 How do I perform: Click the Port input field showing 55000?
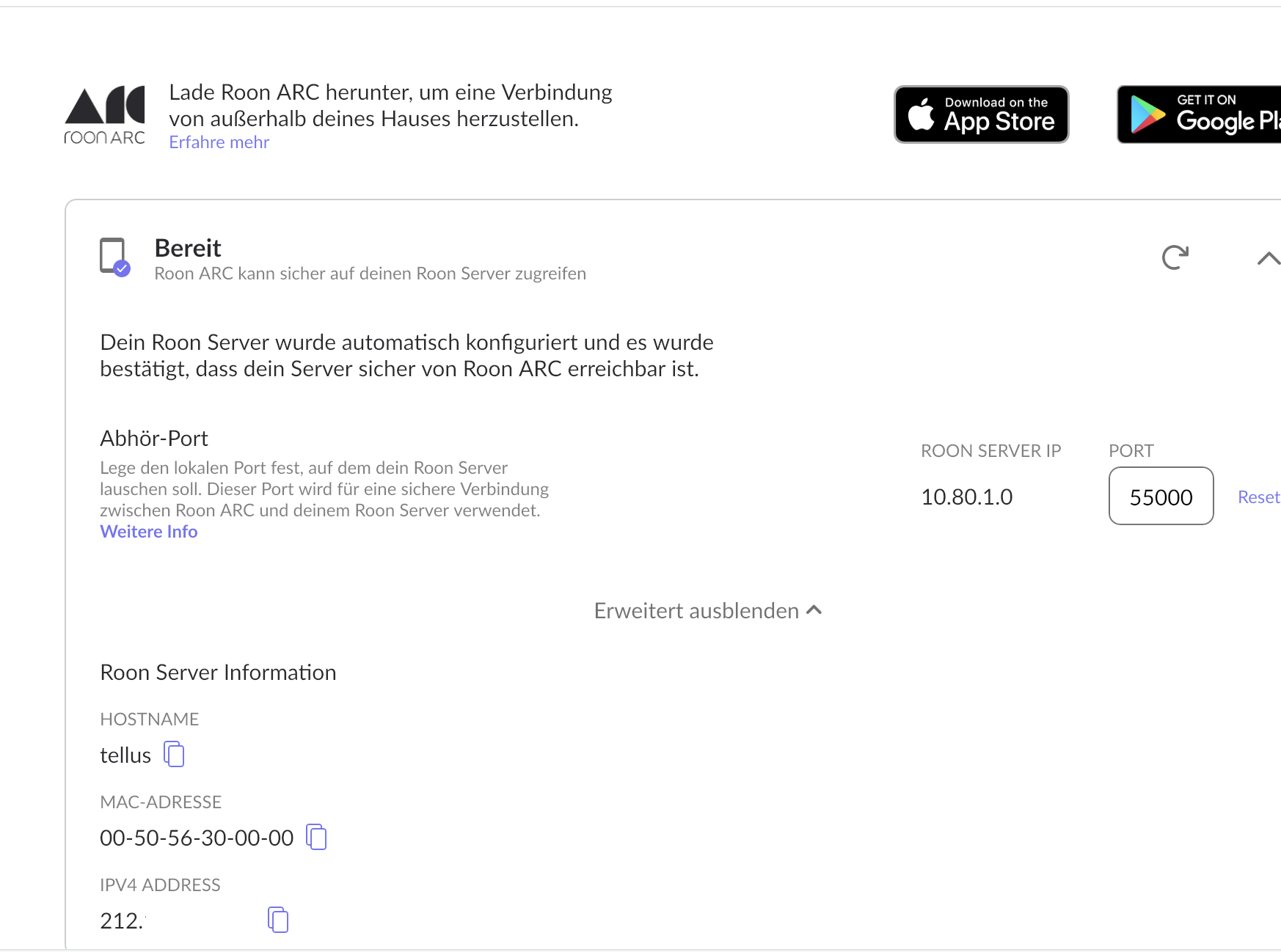click(1161, 497)
